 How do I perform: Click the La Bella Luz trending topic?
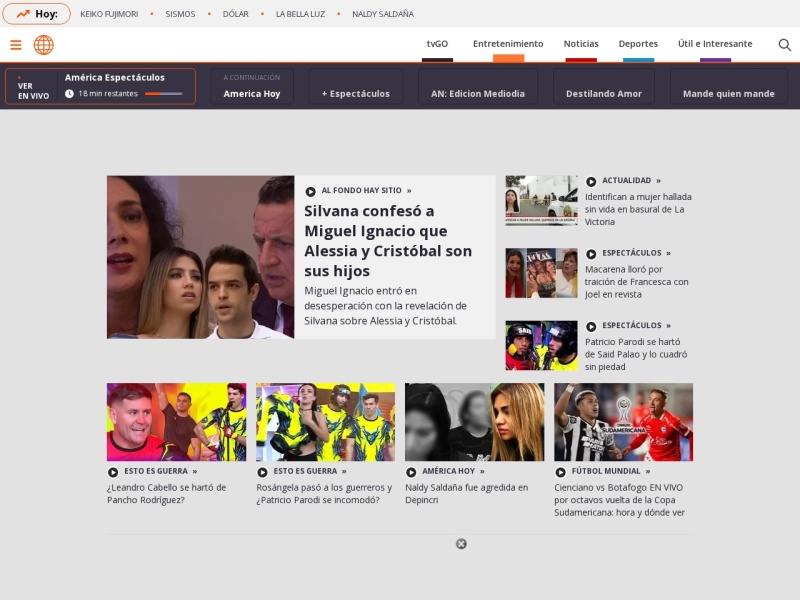[301, 14]
